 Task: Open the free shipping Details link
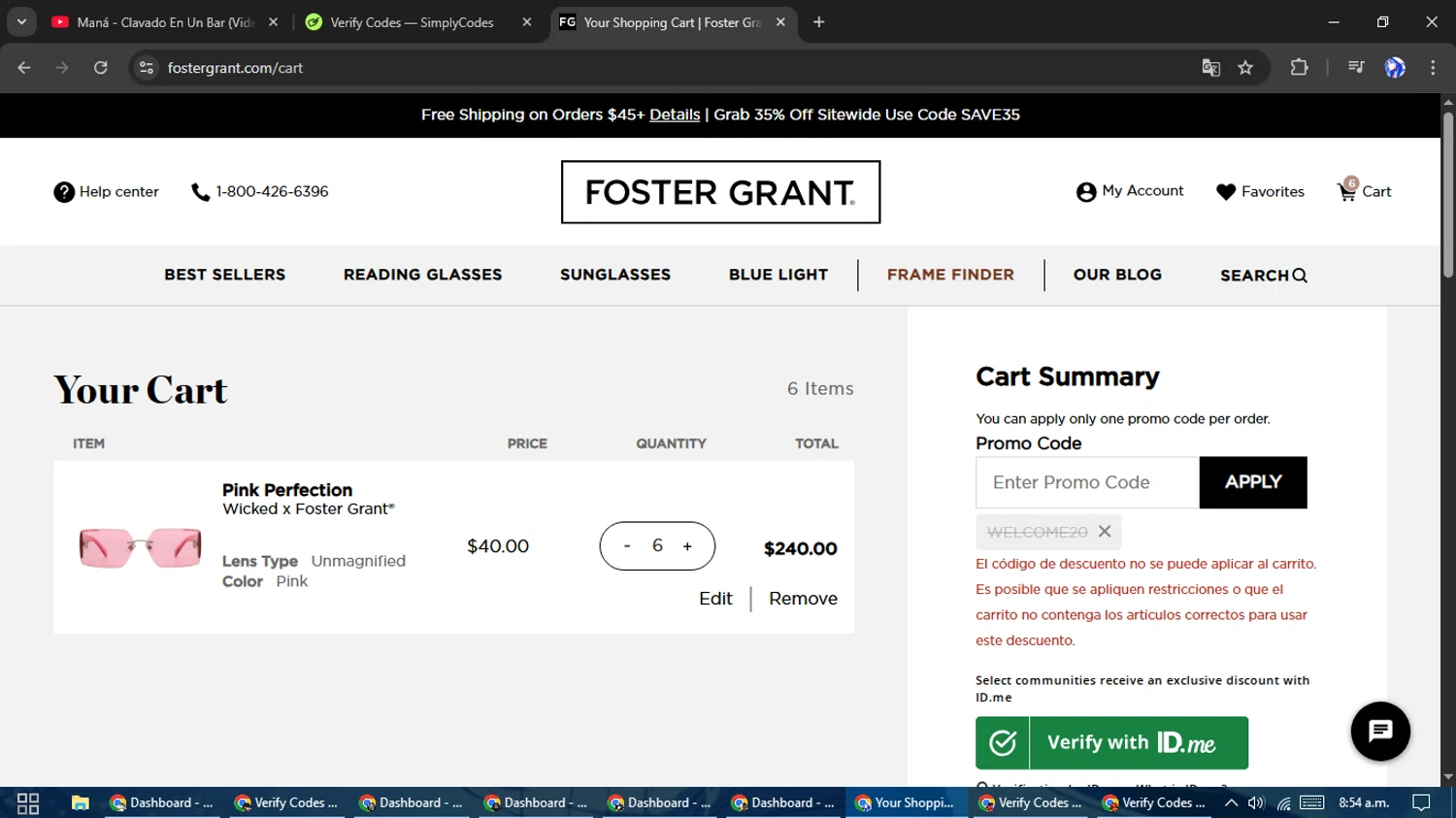point(675,115)
